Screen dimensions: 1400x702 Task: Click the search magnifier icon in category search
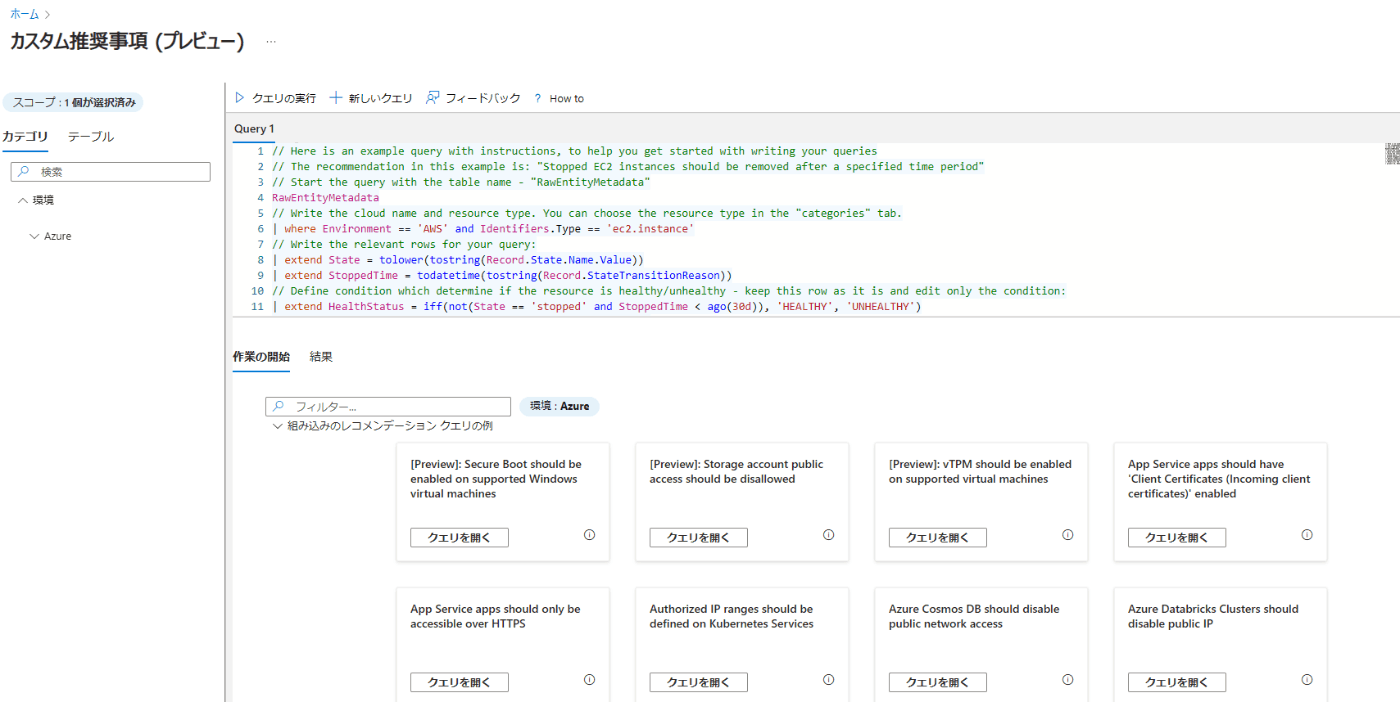coord(24,172)
